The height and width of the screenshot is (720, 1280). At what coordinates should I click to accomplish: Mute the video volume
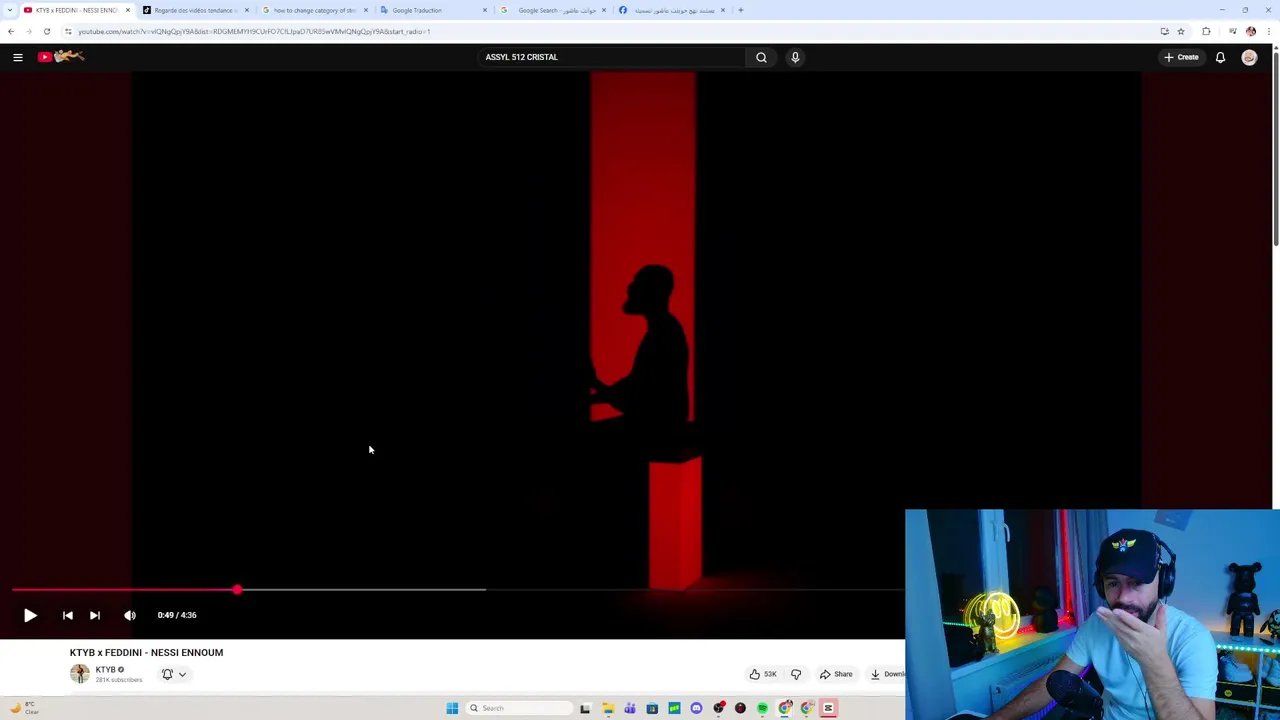point(130,615)
